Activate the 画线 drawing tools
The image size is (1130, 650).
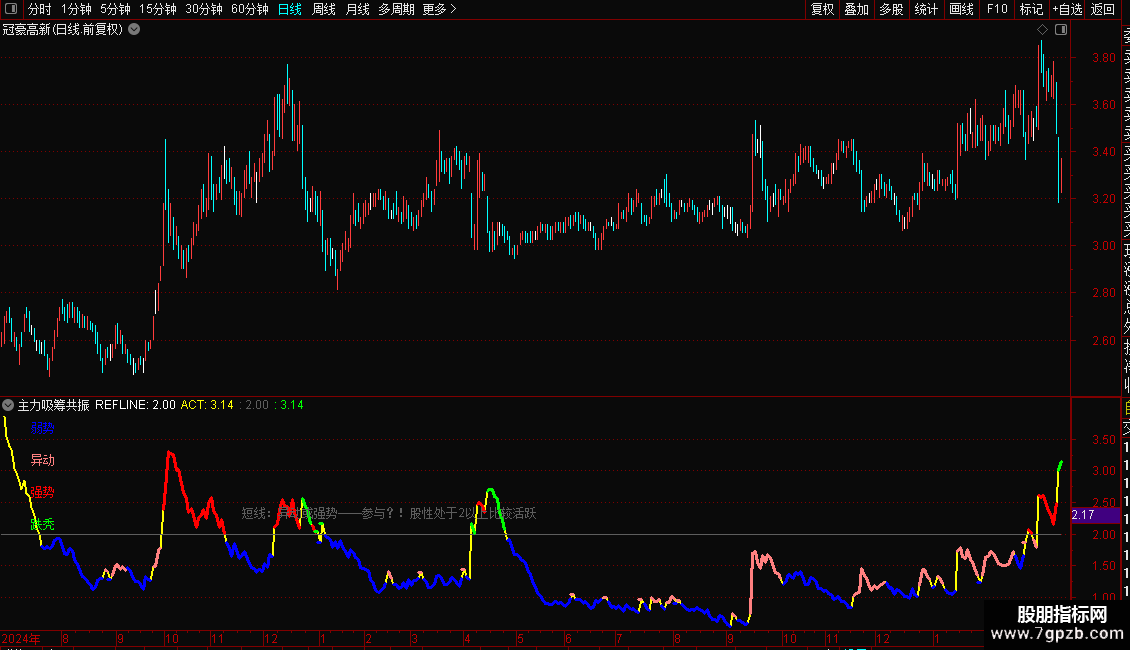click(x=961, y=9)
